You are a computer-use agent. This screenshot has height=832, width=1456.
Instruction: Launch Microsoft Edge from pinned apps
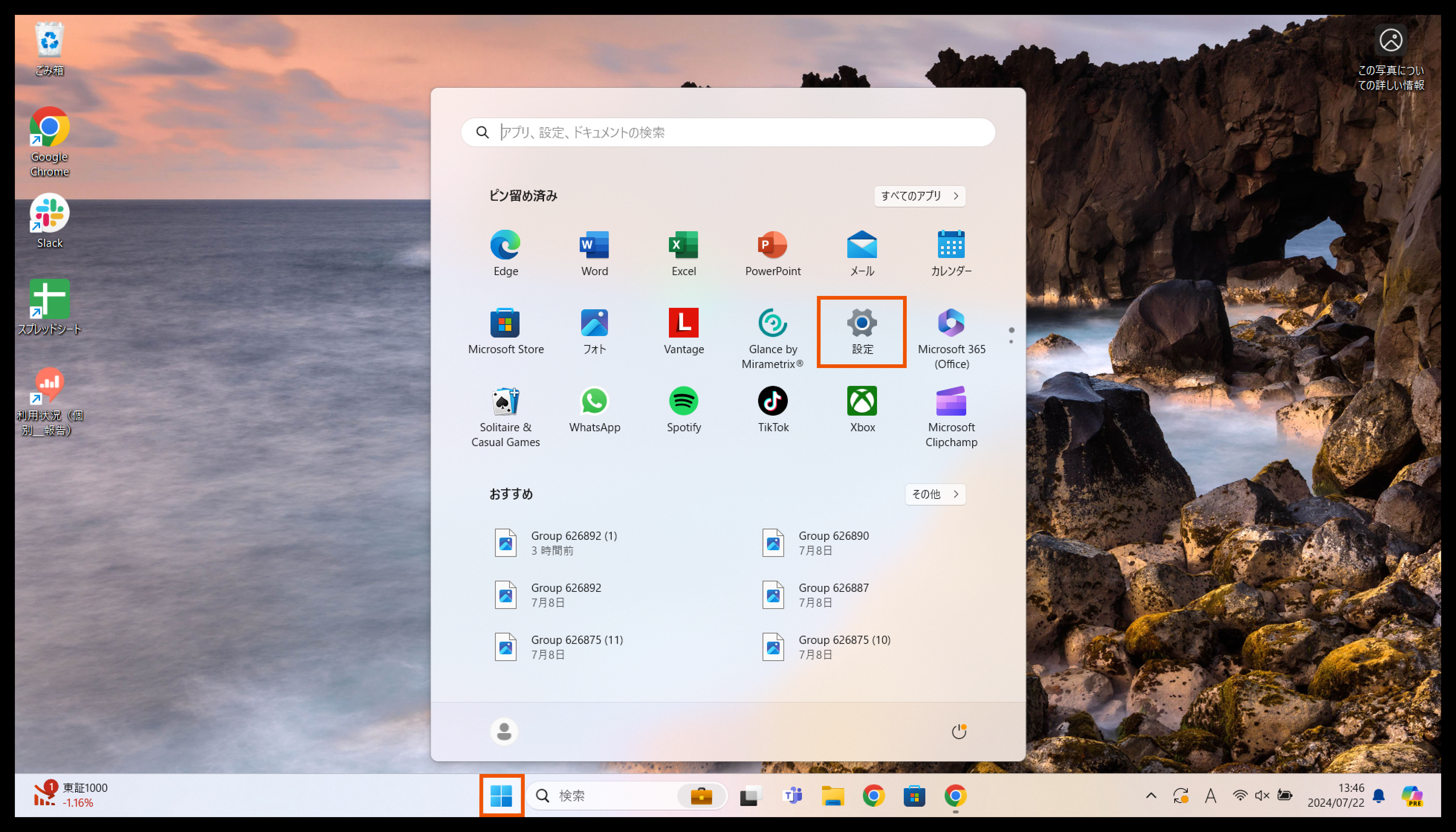pos(505,253)
